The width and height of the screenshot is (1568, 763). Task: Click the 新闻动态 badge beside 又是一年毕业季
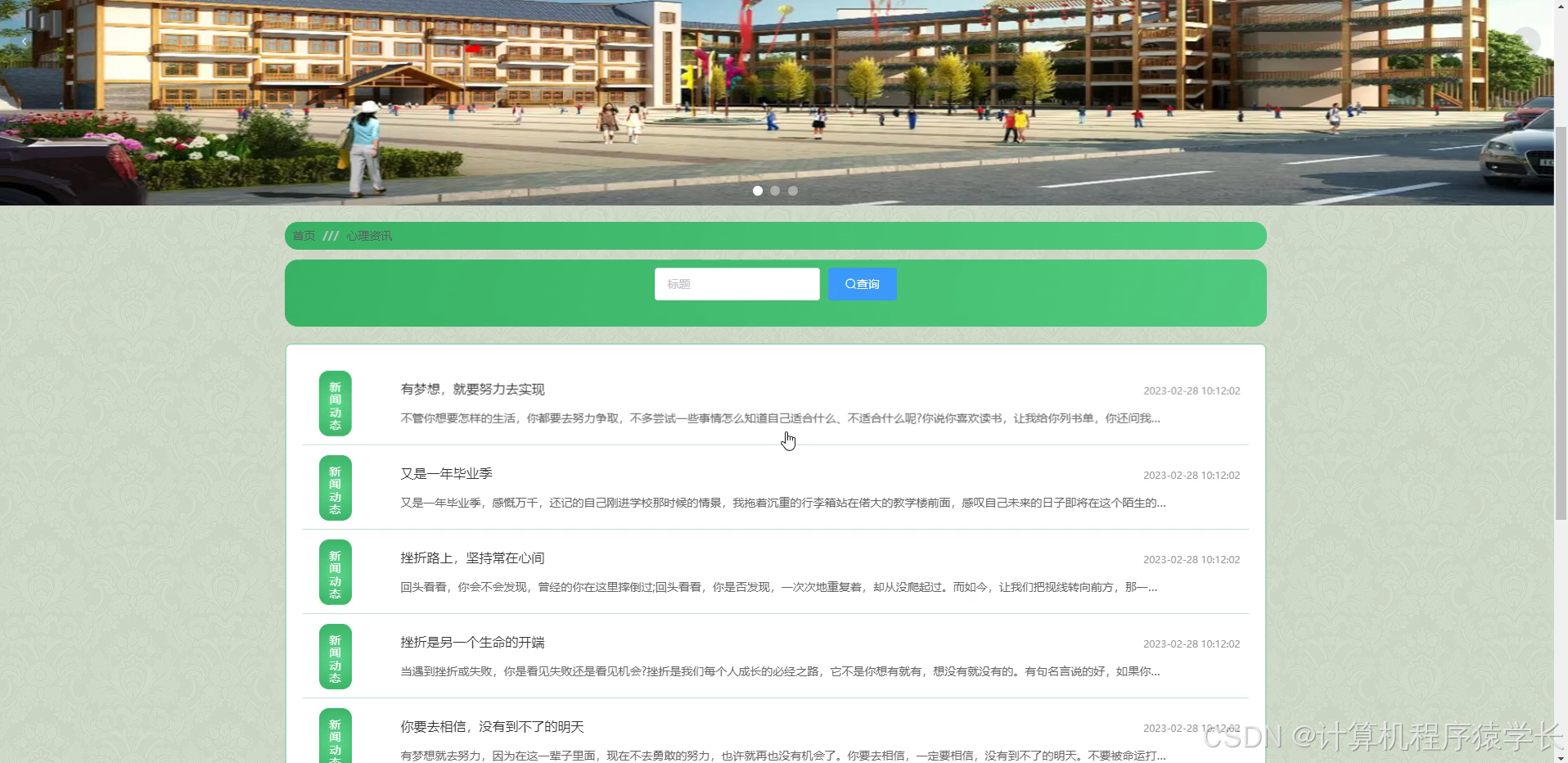tap(334, 488)
